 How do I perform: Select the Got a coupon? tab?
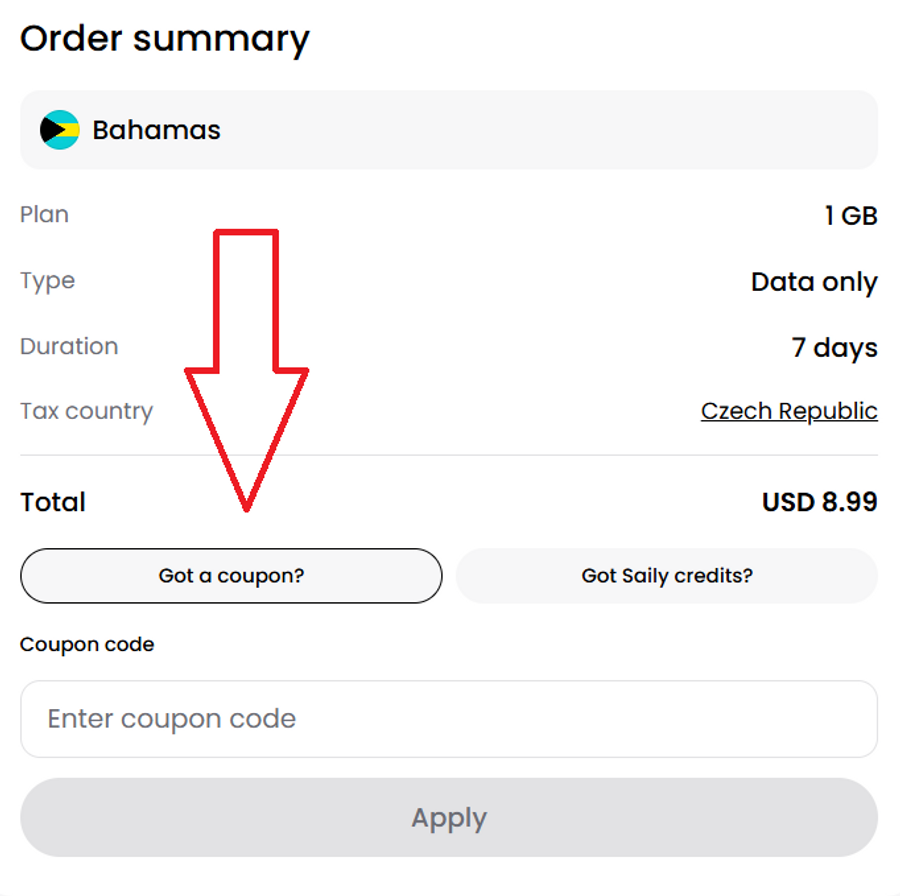click(231, 576)
